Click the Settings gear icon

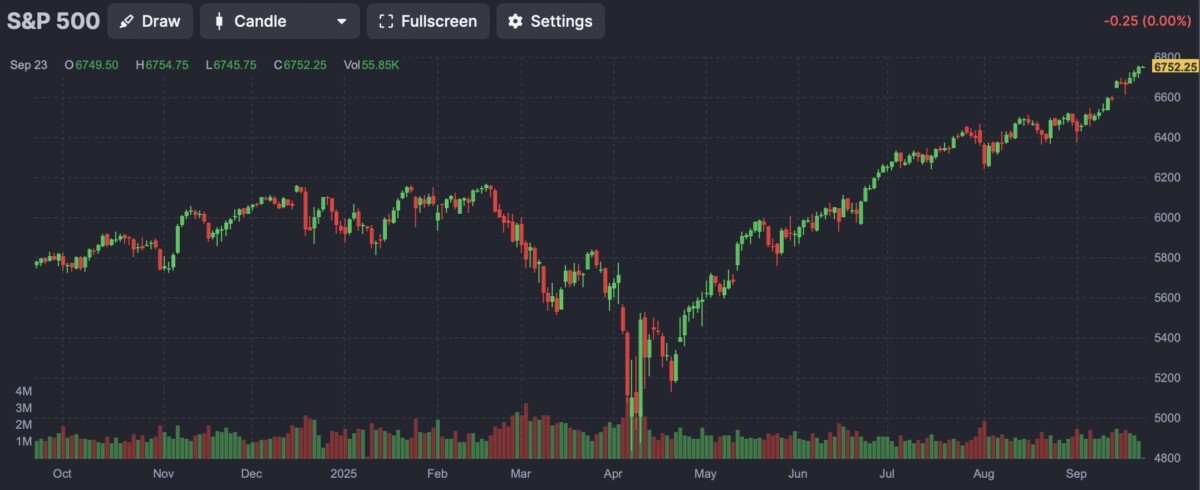[516, 21]
